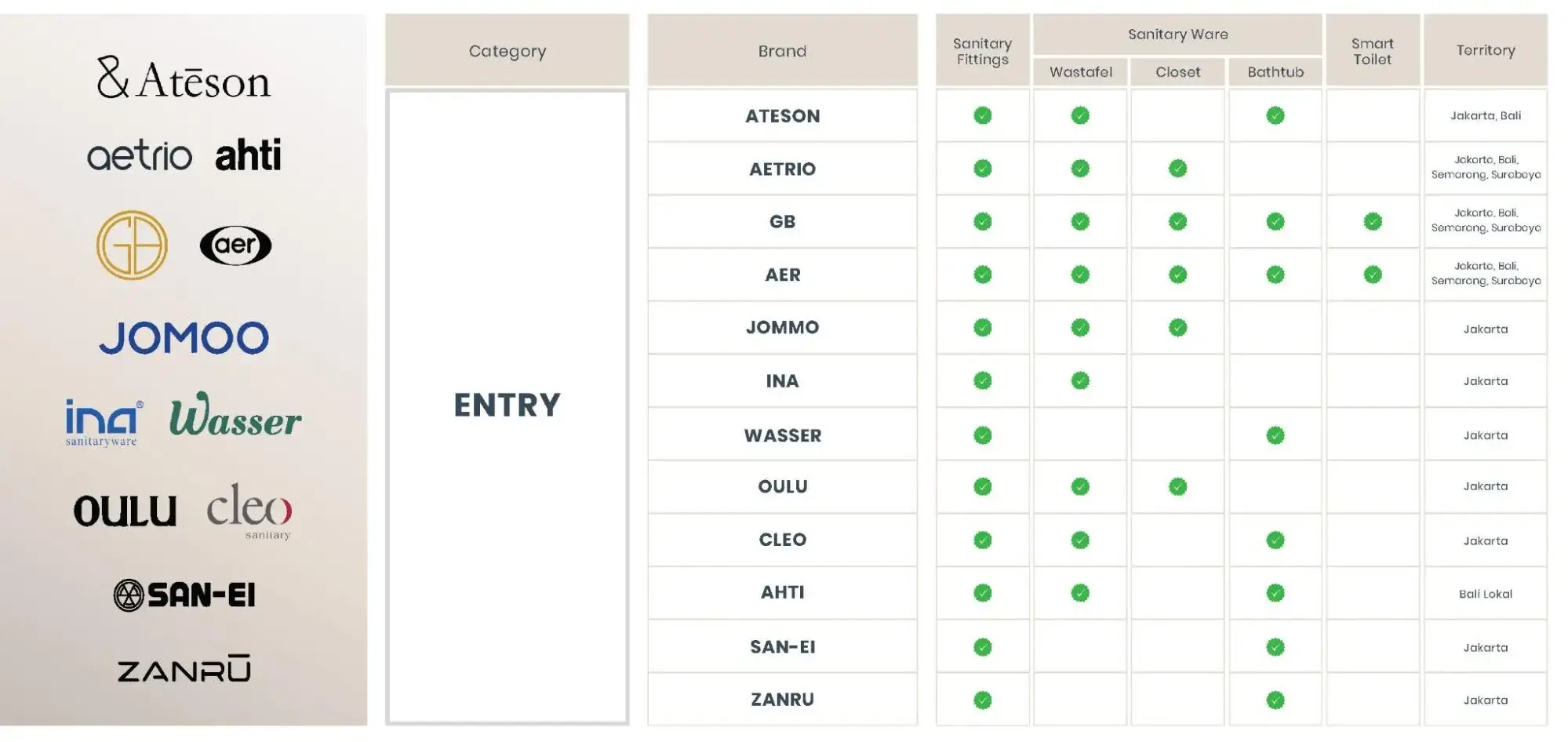Click WASSER Sanitary Fittings checkmark

tap(982, 435)
